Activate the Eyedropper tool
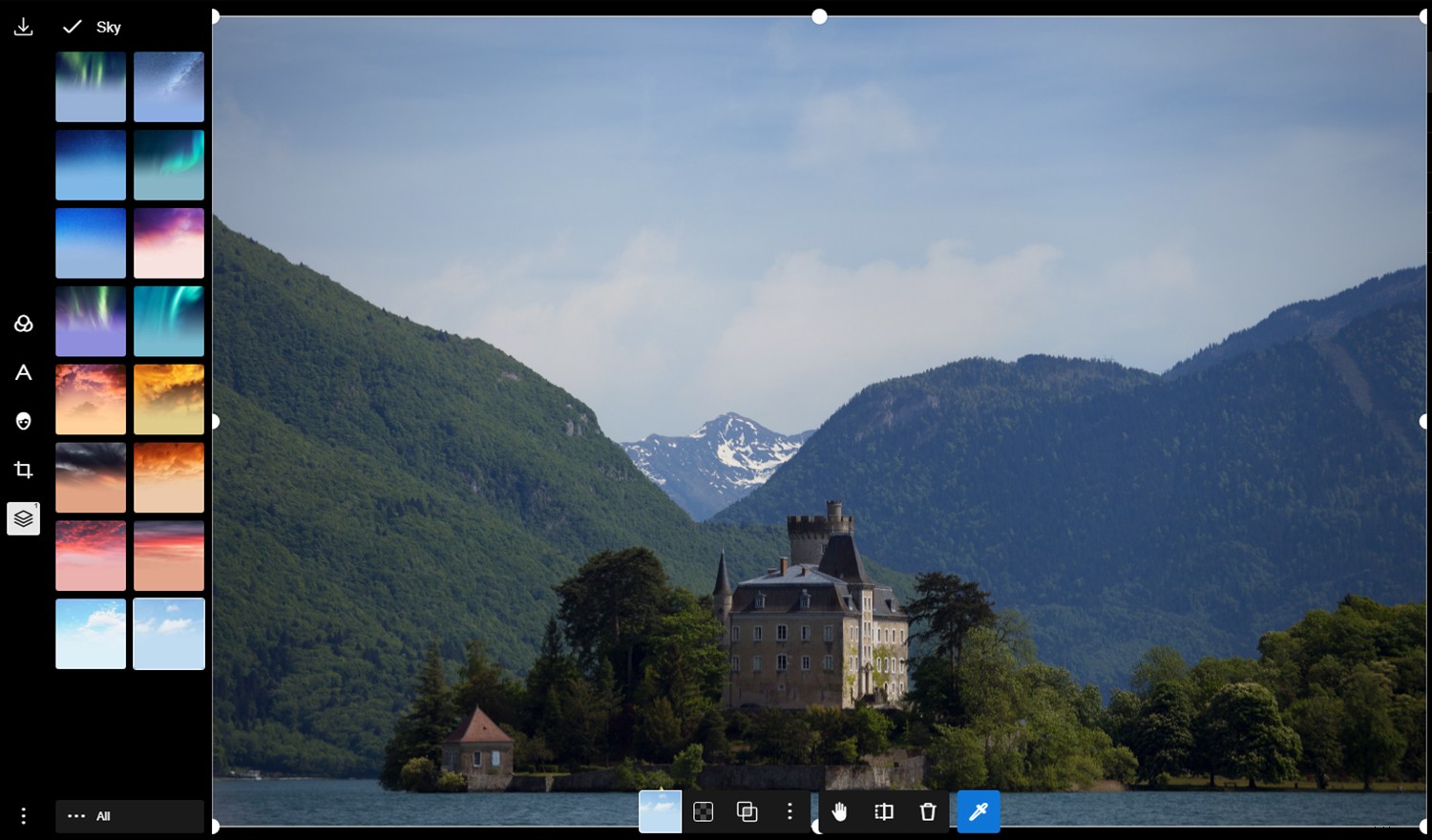The height and width of the screenshot is (840, 1432). pos(979,811)
